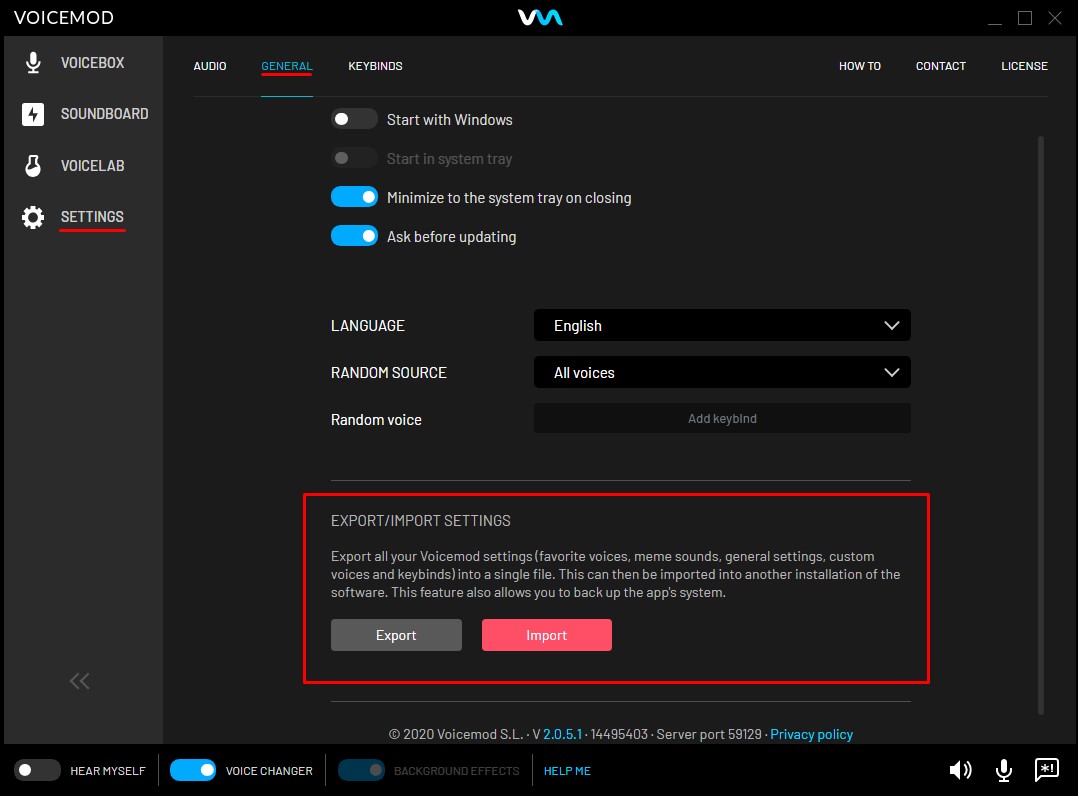Mute the microphone icon in bottom bar

pos(1004,771)
